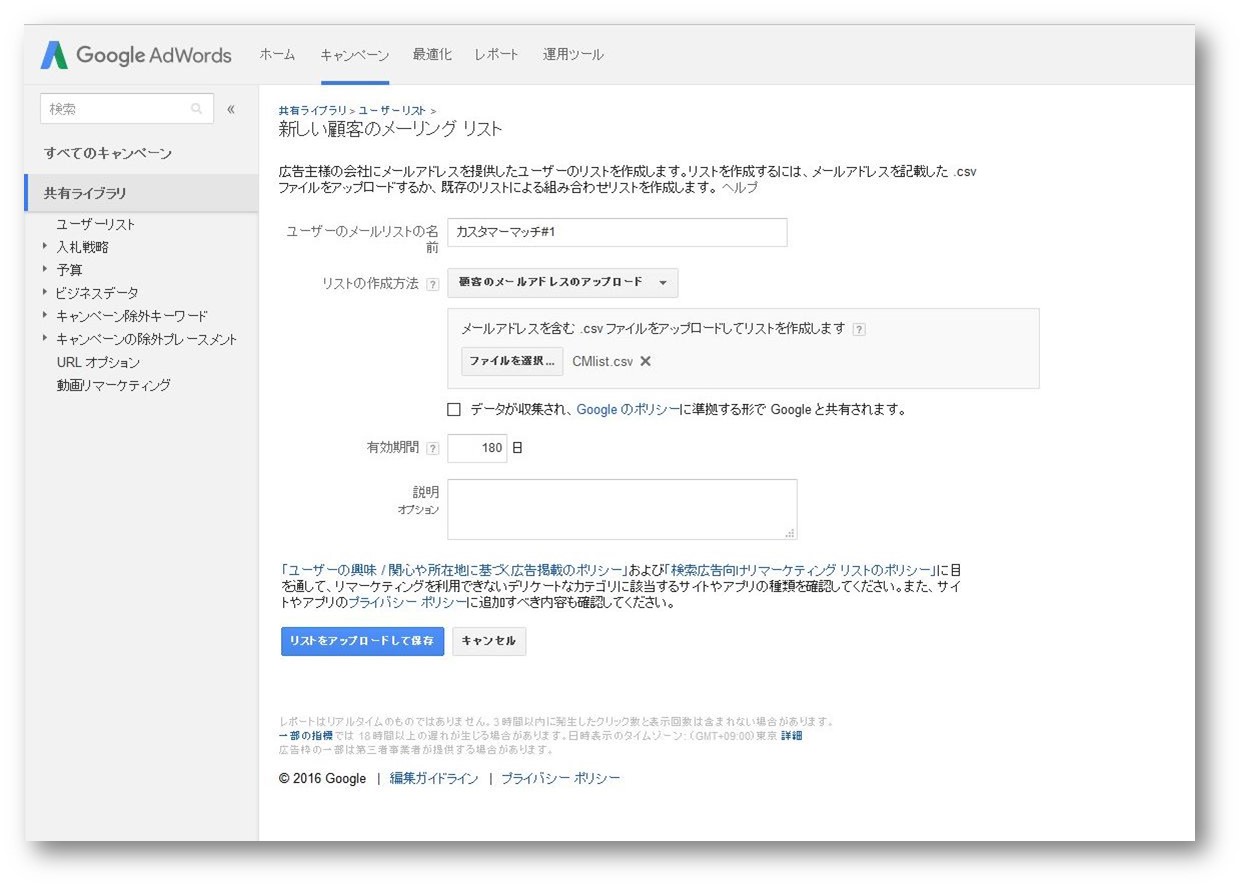The width and height of the screenshot is (1242, 888).
Task: Click the ファイルを選択 button
Action: point(512,361)
